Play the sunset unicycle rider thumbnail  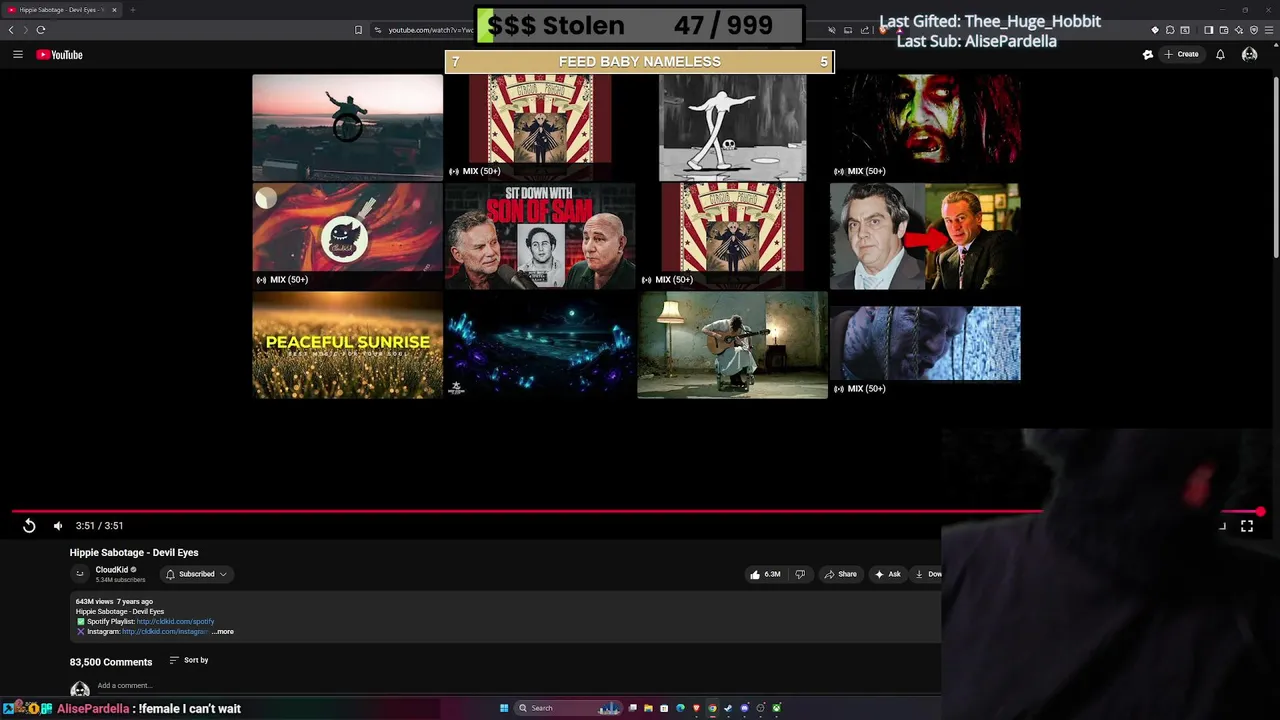point(347,127)
